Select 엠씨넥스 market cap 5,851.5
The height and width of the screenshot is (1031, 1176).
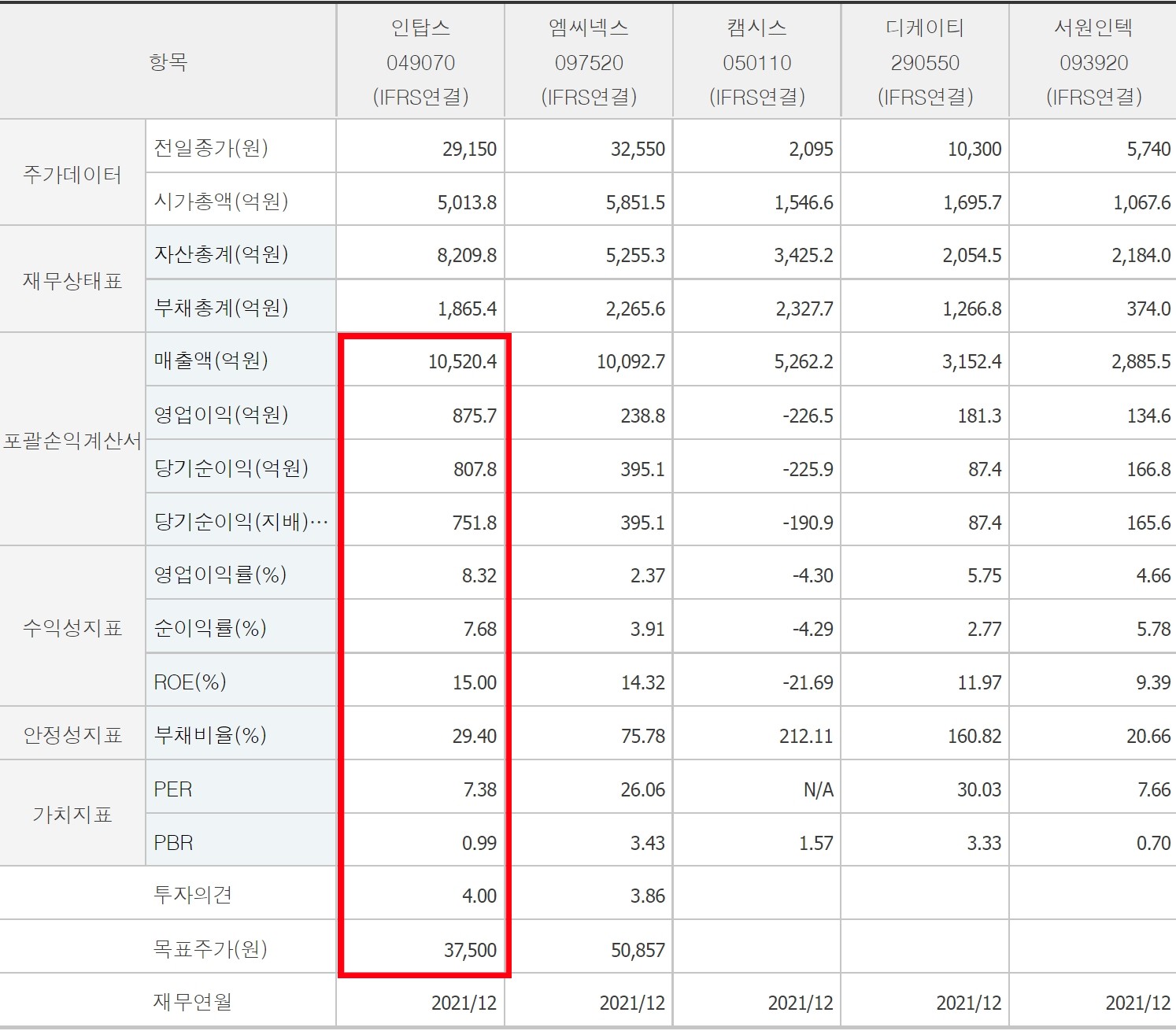point(635,202)
